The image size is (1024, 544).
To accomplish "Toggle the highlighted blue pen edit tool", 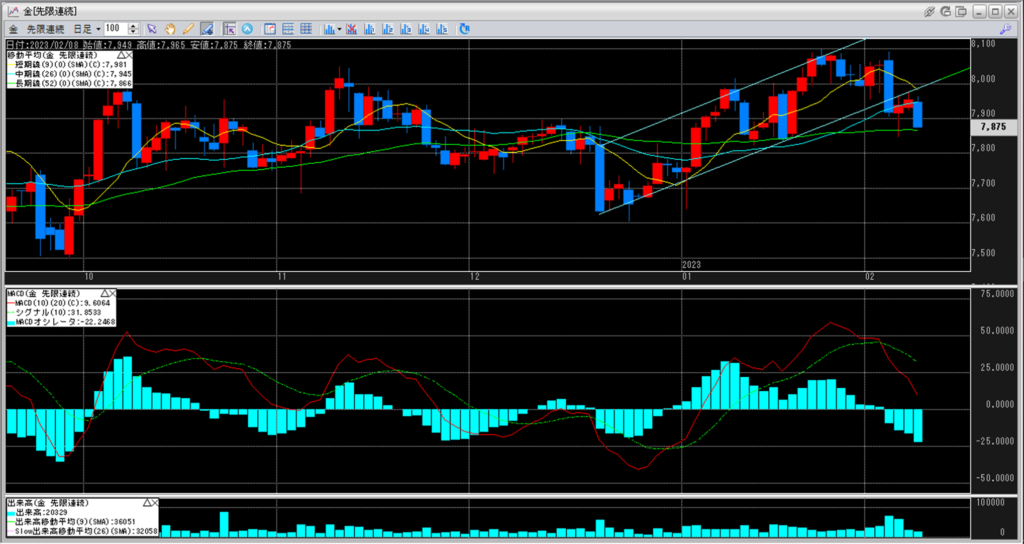I will 206,29.
